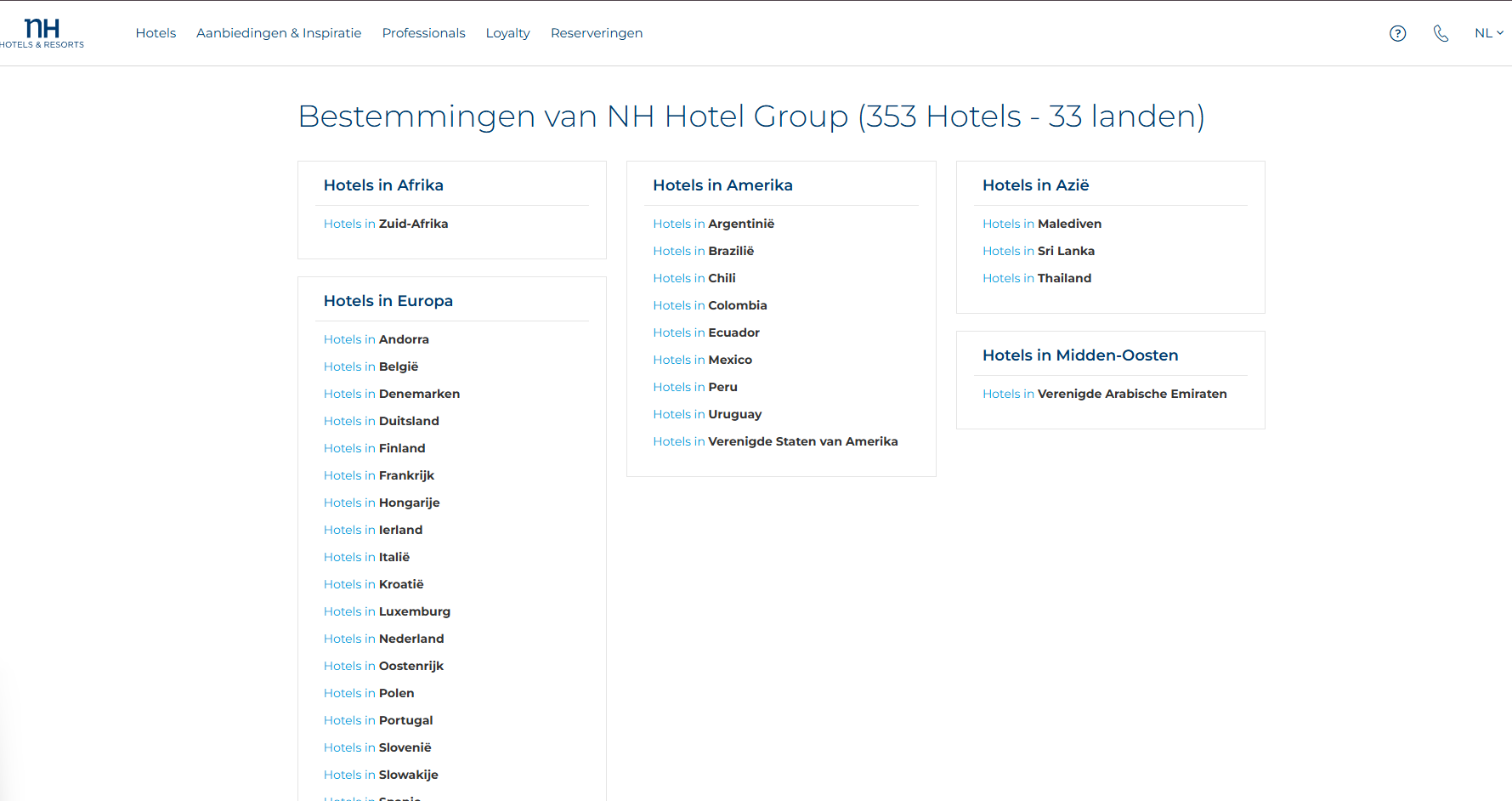Viewport: 1512px width, 801px height.
Task: Open Hotels in Andorra link
Action: (x=377, y=339)
